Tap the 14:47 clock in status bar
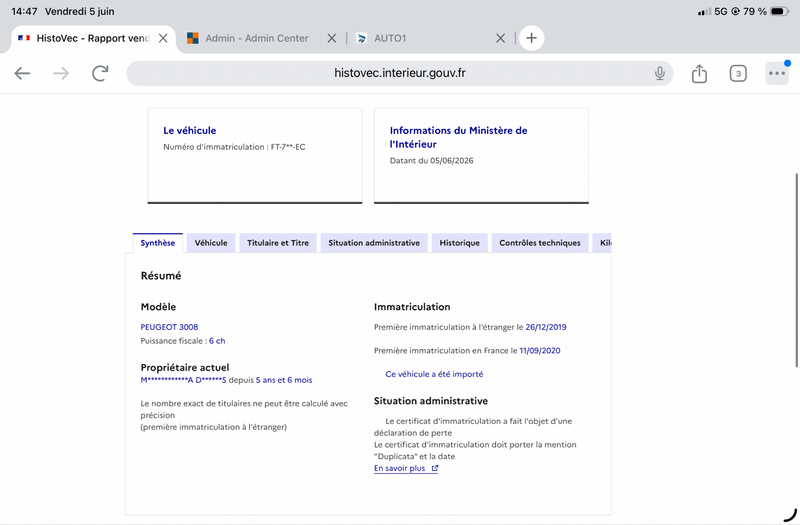 pos(24,11)
